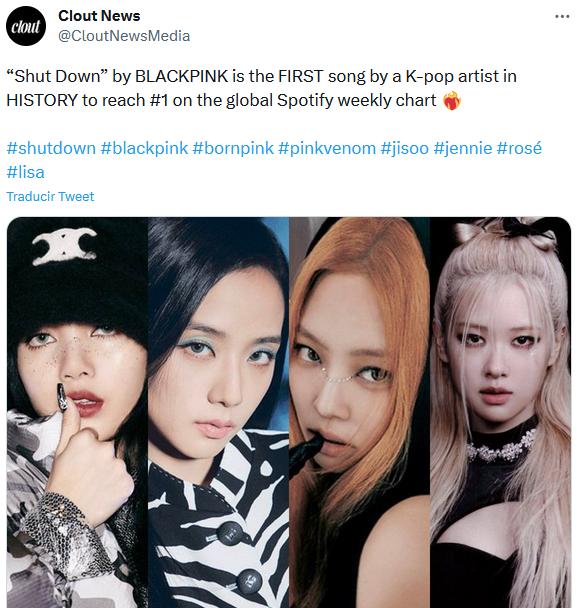Open the photo with the black fur hat
This screenshot has height=608, width=577.
[77, 412]
